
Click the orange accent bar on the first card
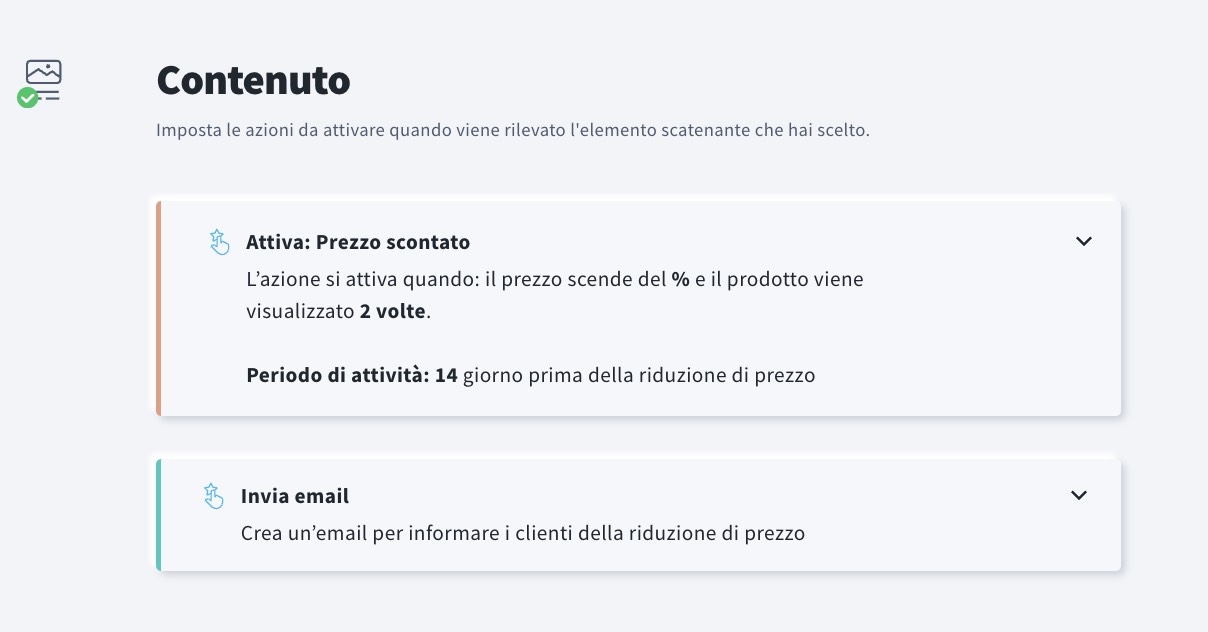point(159,307)
